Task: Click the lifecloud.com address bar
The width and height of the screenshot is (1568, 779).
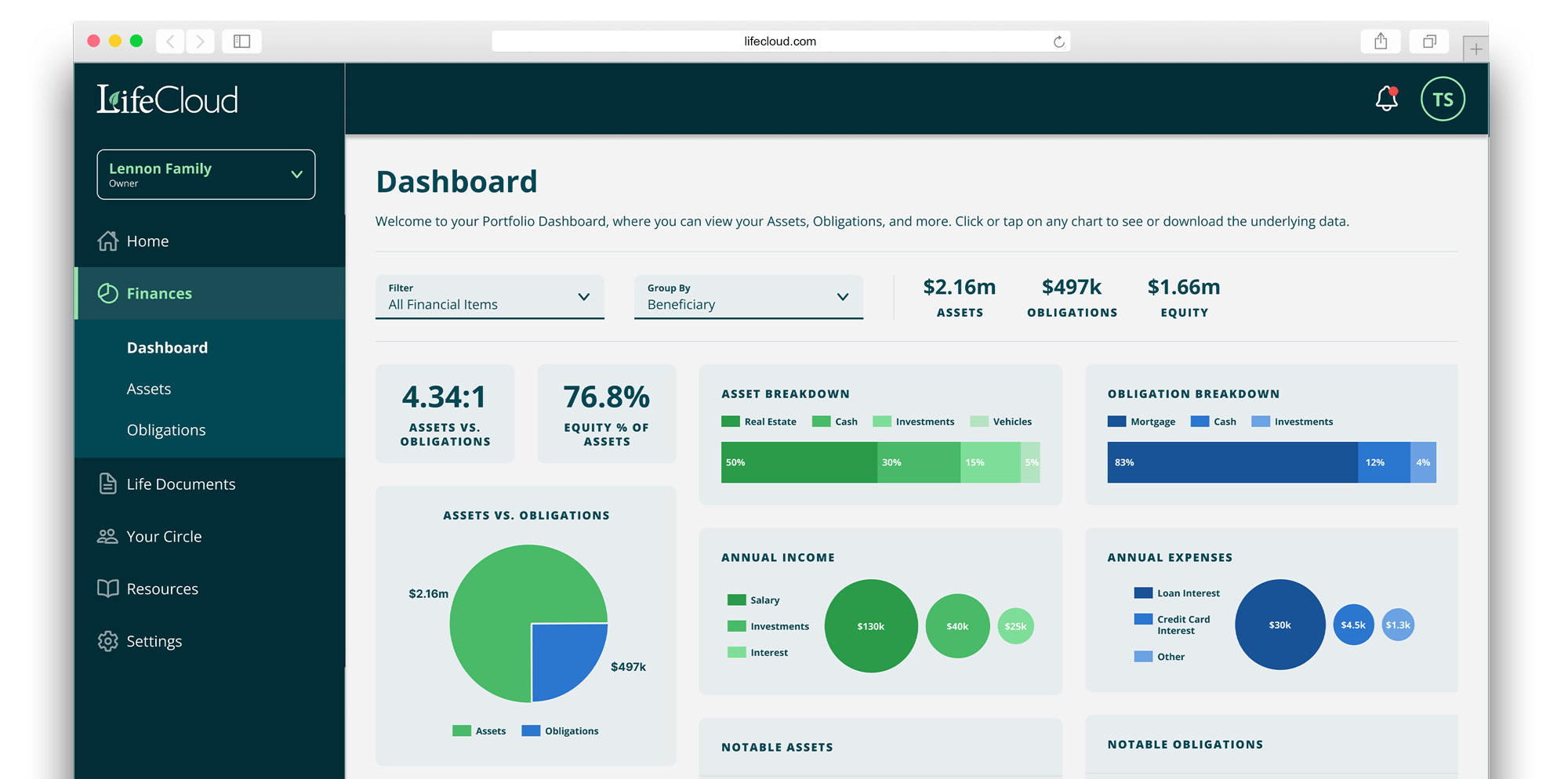Action: click(779, 41)
